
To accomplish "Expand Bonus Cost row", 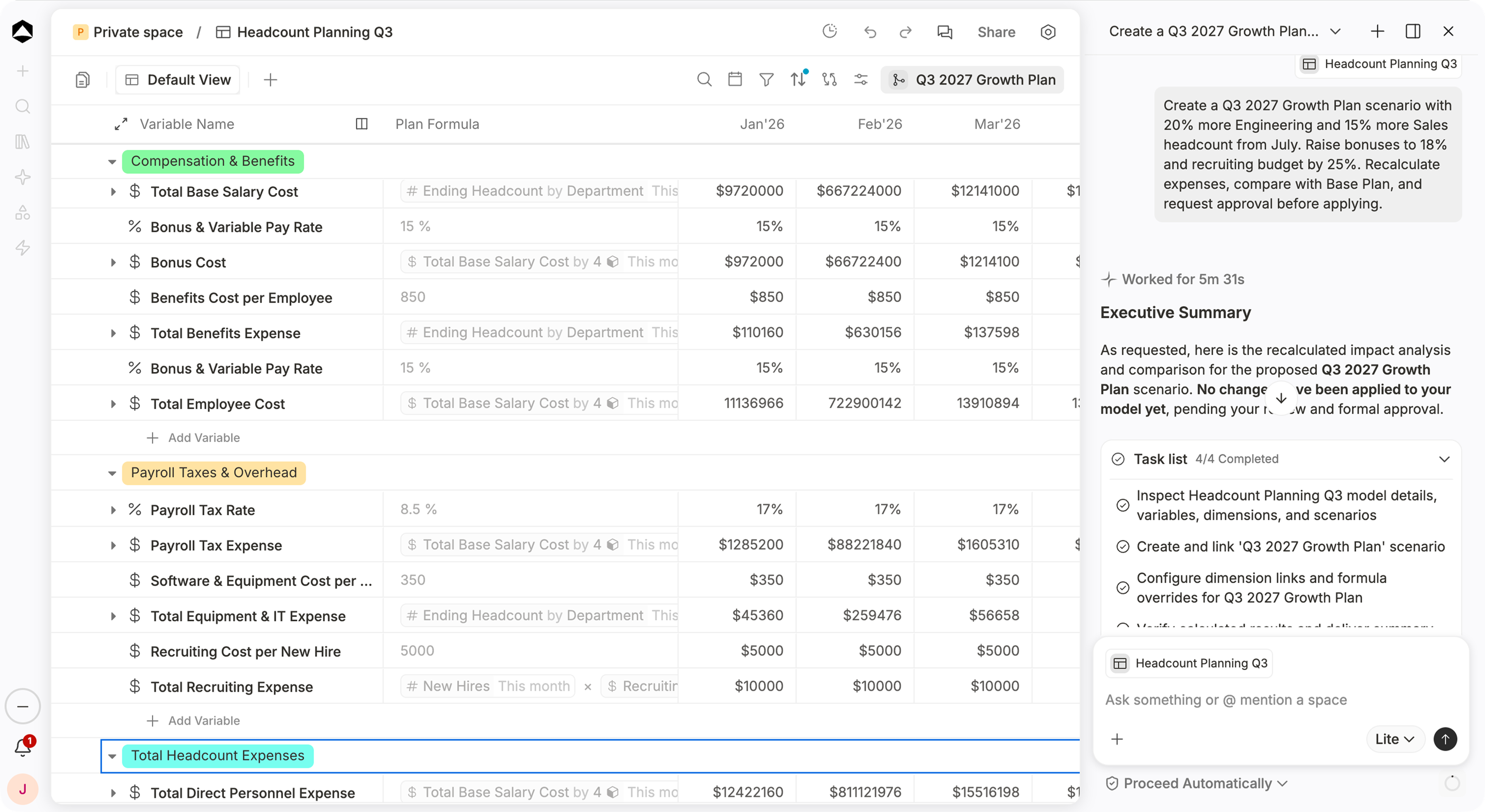I will click(x=113, y=263).
